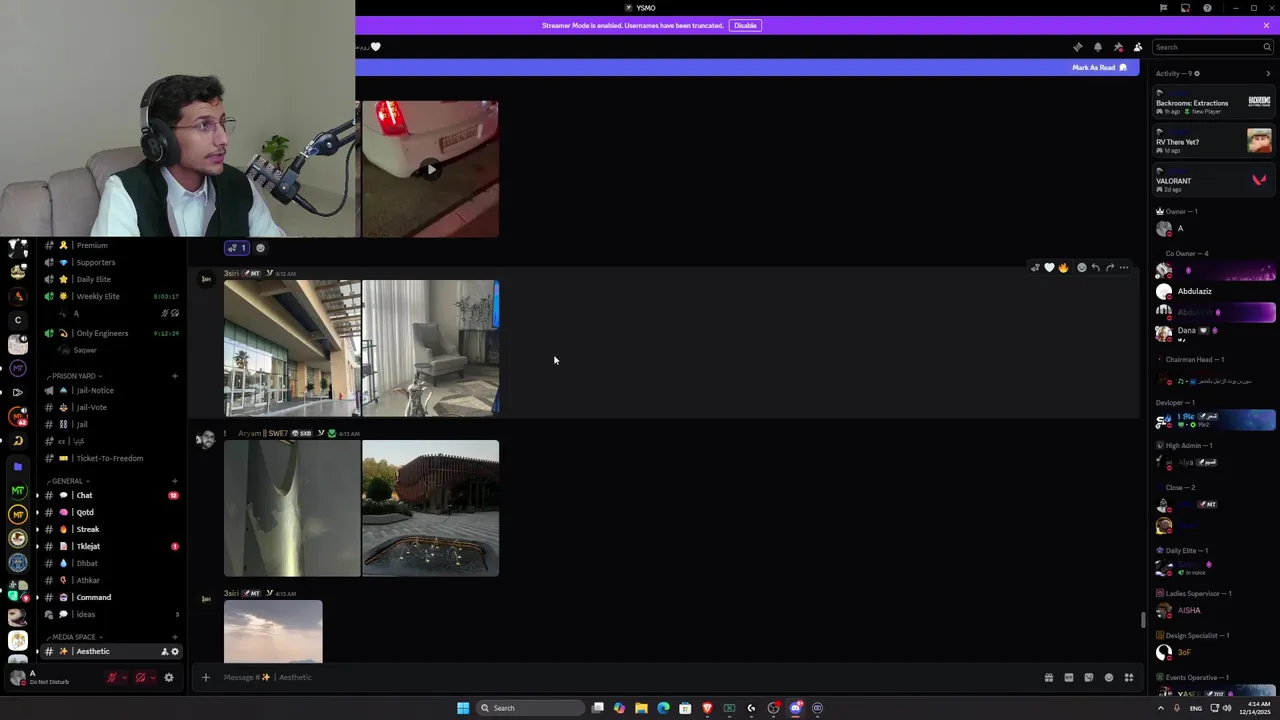Screen dimensions: 1280x720
Task: Create invite for Aesthetic channel
Action: 165,652
